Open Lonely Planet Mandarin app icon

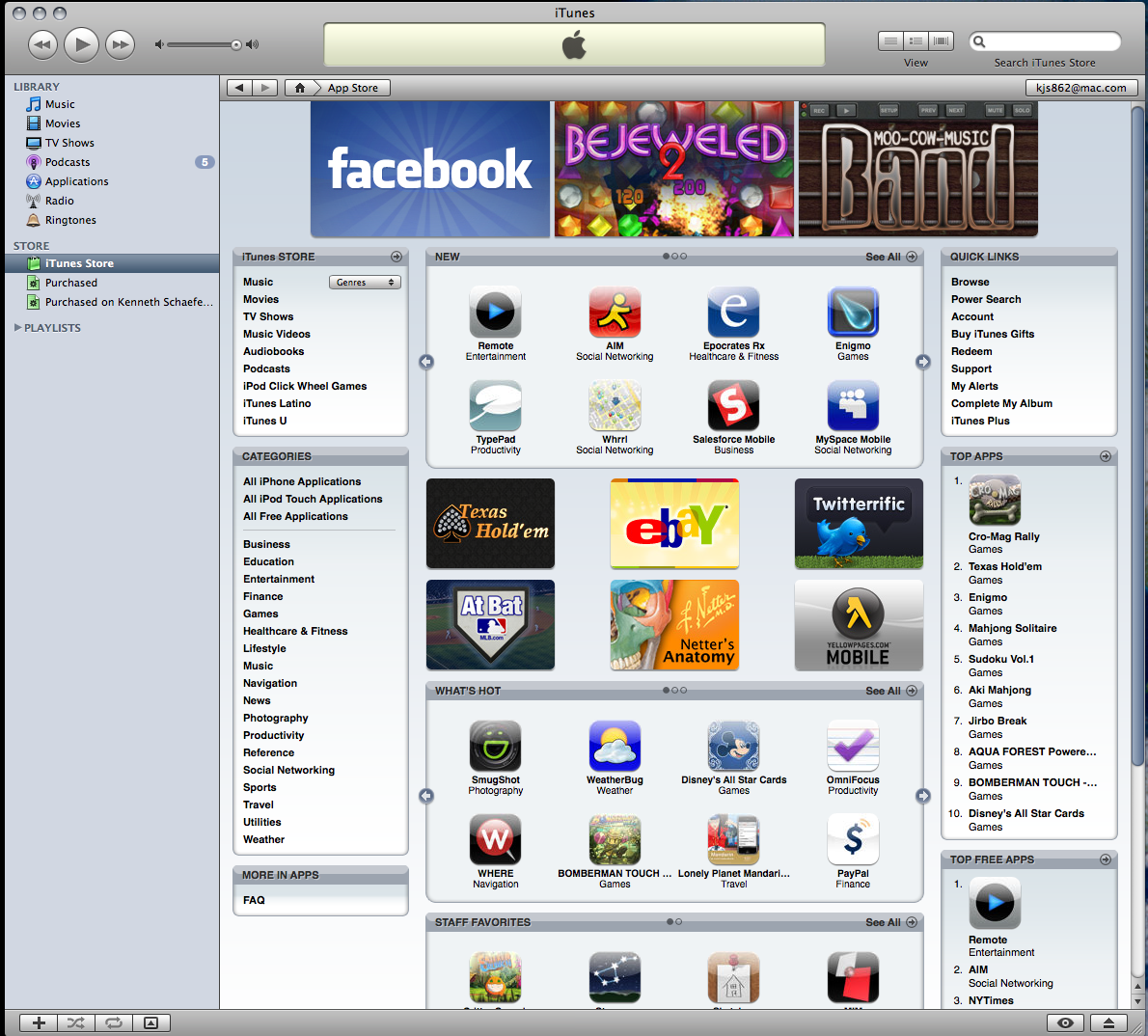tap(733, 840)
